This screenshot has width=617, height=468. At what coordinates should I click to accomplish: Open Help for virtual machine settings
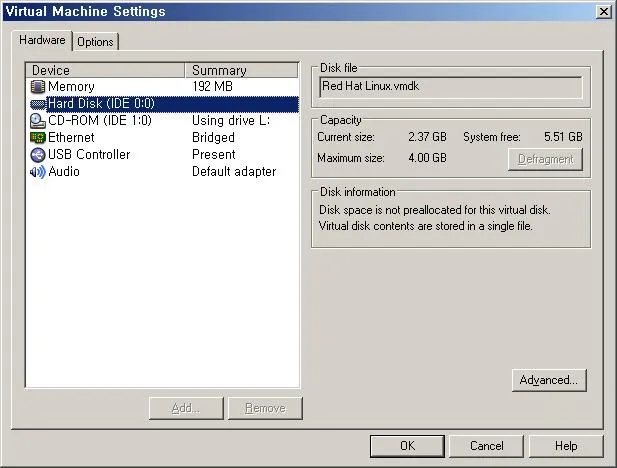(x=566, y=446)
